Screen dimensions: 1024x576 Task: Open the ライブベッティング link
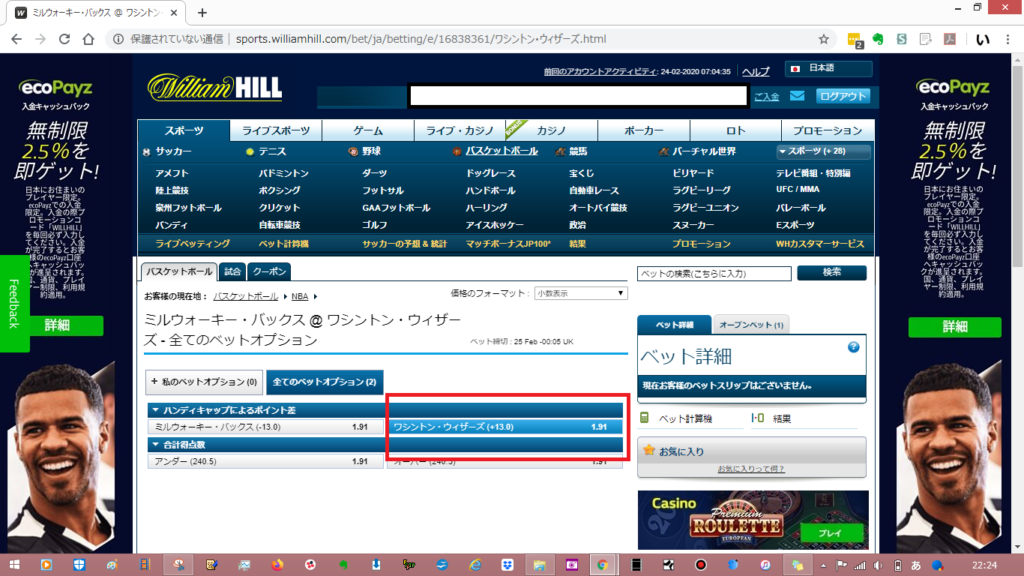click(193, 244)
